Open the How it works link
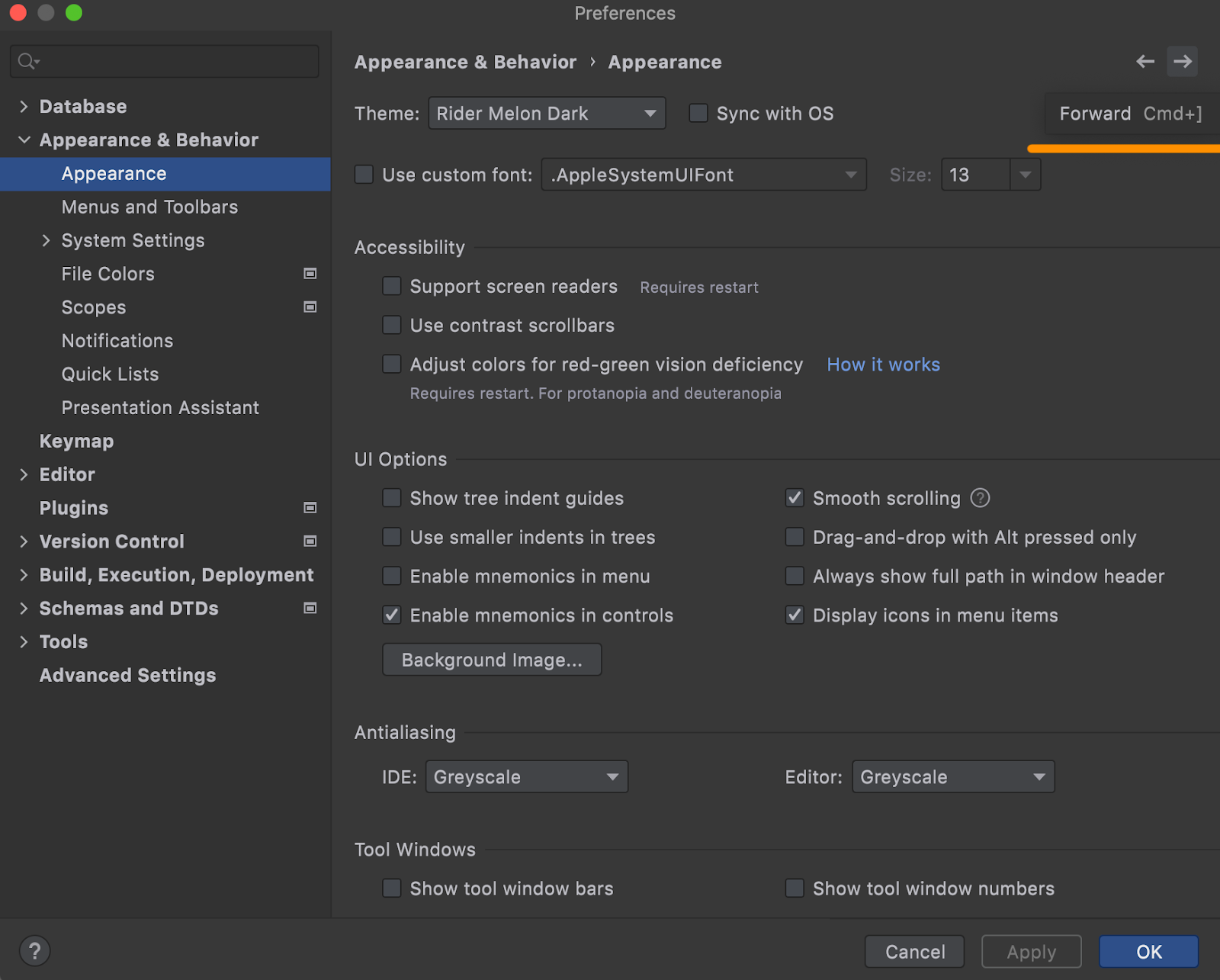Screen dimensions: 1220x980 [883, 365]
